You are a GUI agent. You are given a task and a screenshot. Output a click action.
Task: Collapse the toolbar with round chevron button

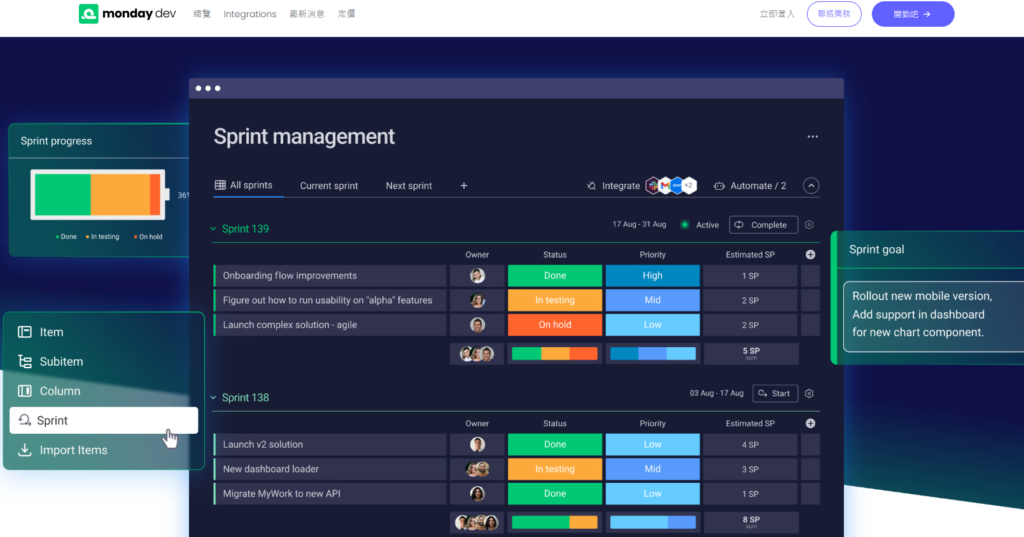(x=811, y=186)
